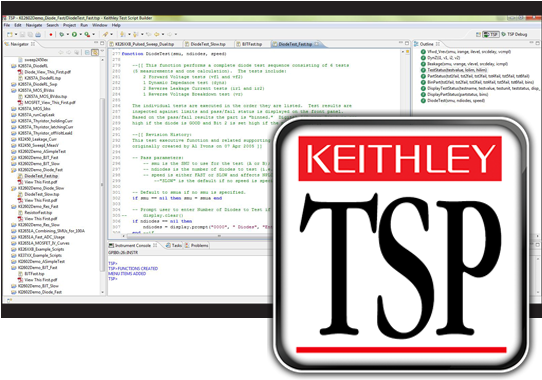The height and width of the screenshot is (380, 542).
Task: Switch to the TSP perspective button
Action: click(x=491, y=34)
